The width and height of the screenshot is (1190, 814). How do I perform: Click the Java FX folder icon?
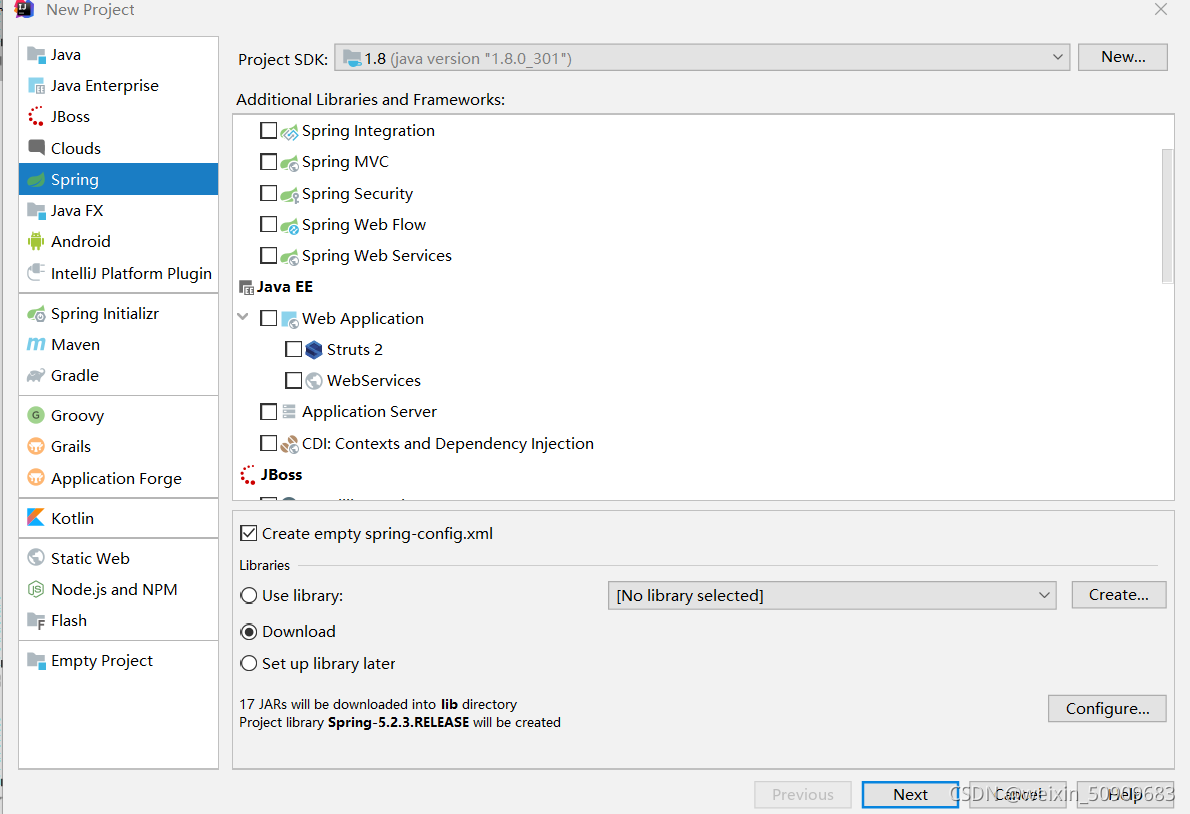[36, 210]
